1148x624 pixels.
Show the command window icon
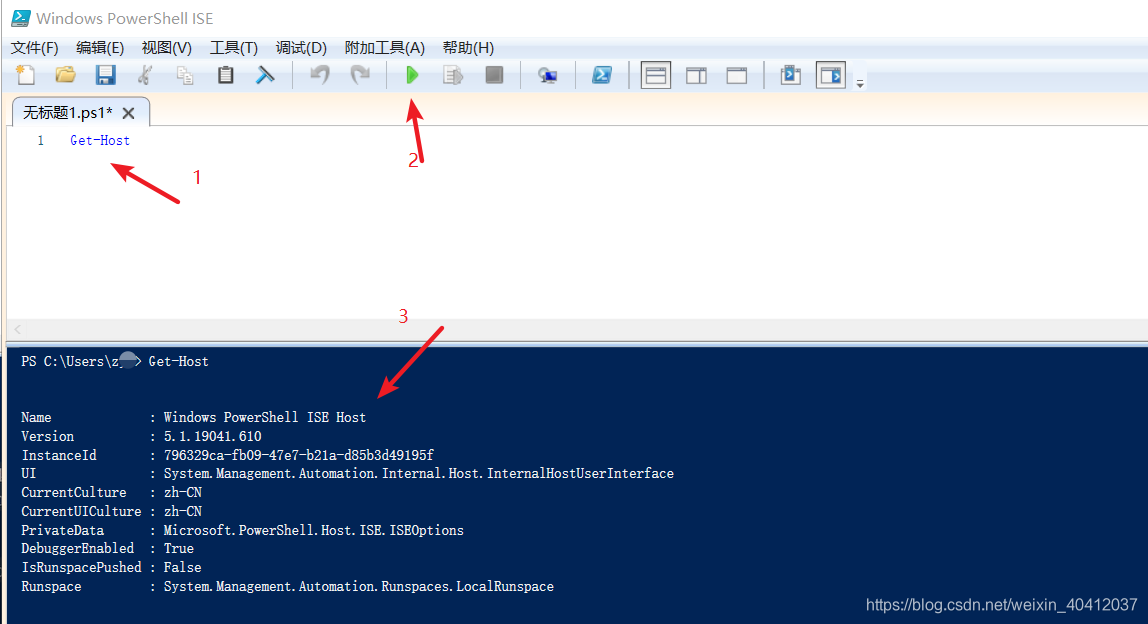(791, 75)
